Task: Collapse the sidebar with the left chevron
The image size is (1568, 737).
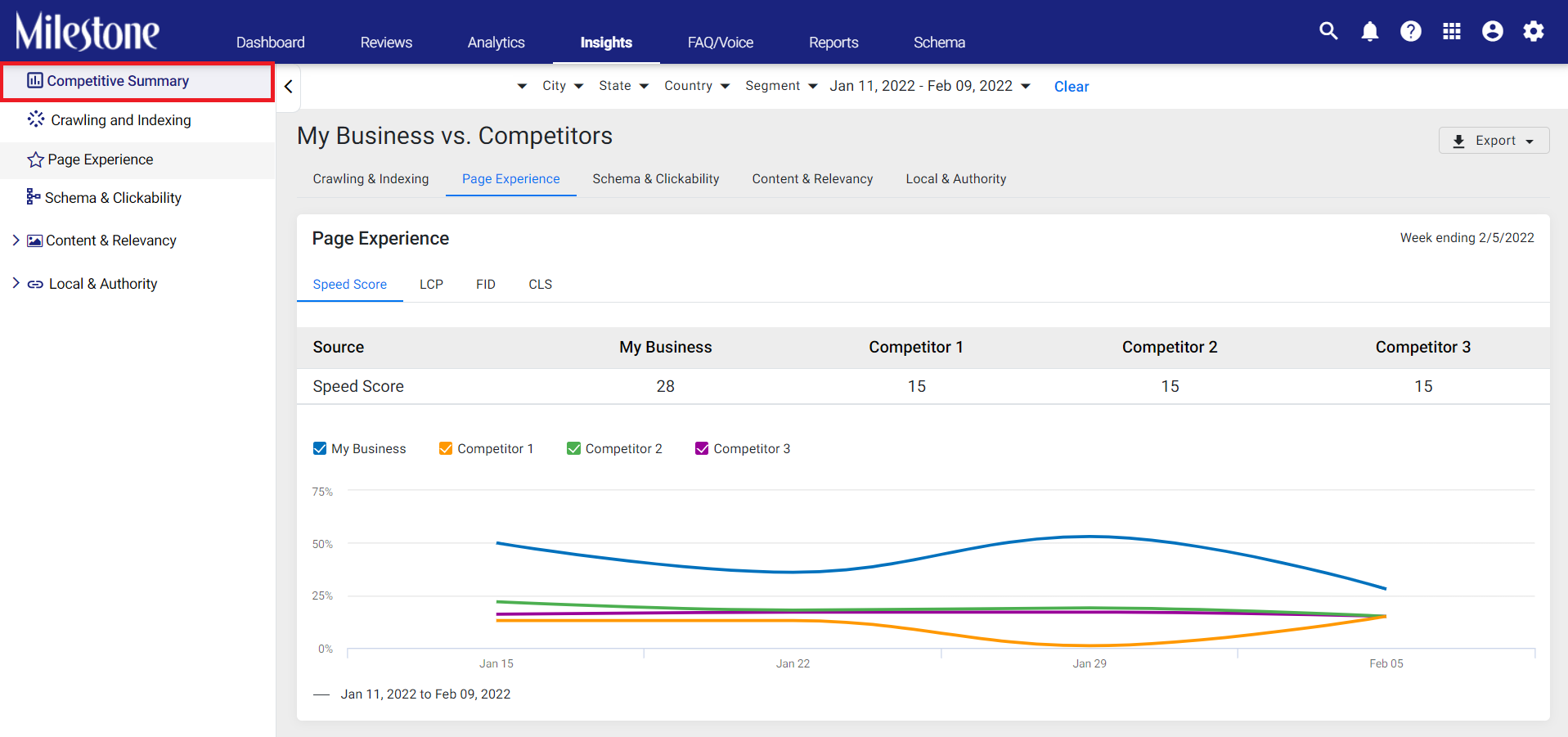Action: (x=288, y=87)
